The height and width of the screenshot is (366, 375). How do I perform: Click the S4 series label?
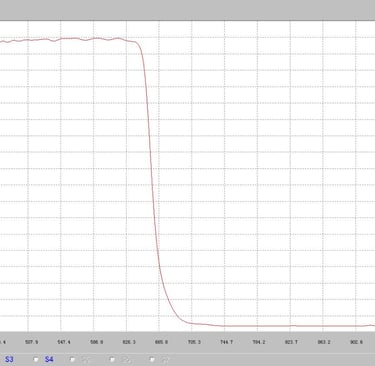pos(49,359)
